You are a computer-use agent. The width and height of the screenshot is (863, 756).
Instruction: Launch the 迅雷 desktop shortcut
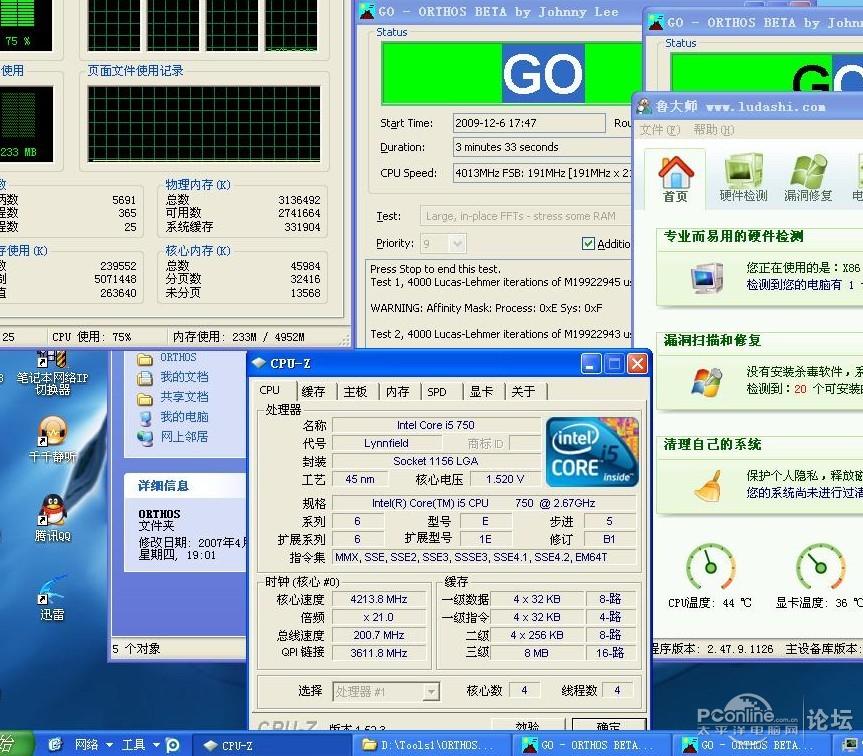[x=52, y=598]
